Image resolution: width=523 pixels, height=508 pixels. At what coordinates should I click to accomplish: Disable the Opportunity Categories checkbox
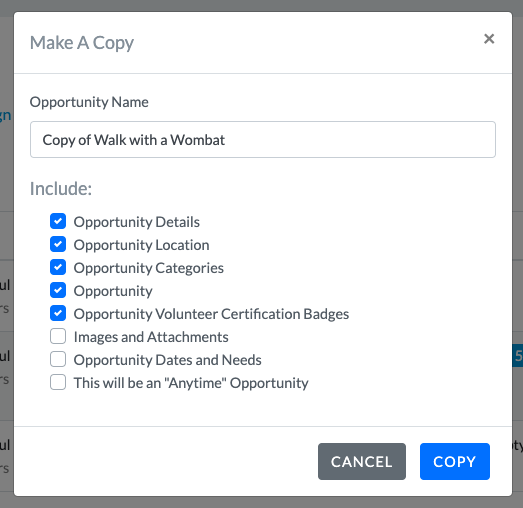pyautogui.click(x=58, y=268)
